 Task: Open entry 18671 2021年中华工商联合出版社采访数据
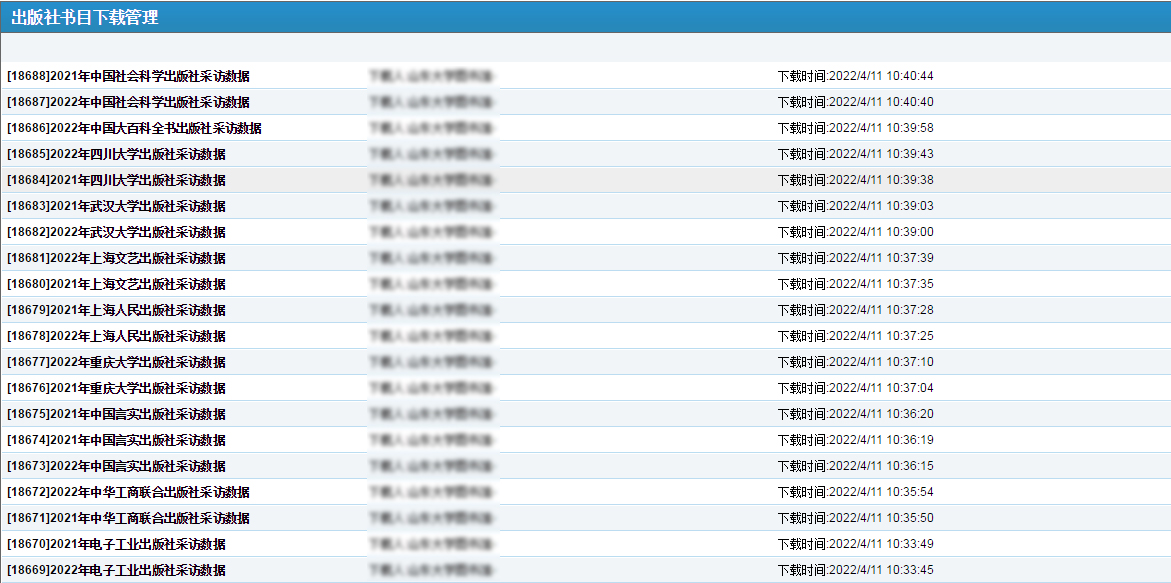pos(128,518)
